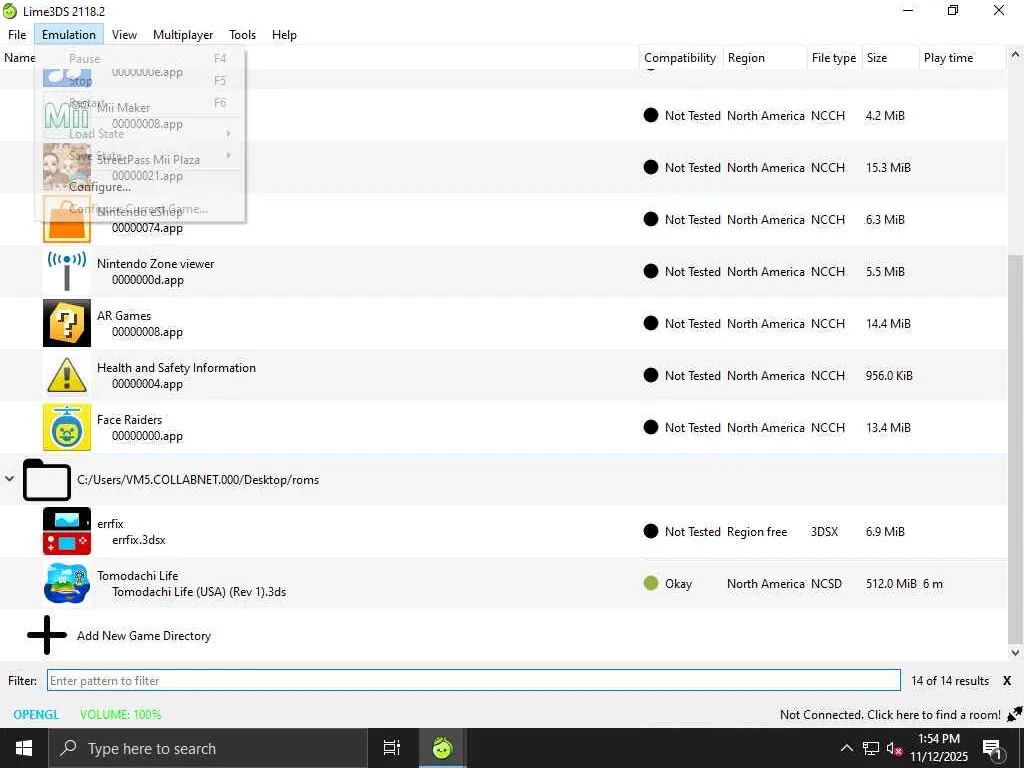Close the open Emulation menu via its menu bar title
This screenshot has width=1024, height=768.
[69, 35]
